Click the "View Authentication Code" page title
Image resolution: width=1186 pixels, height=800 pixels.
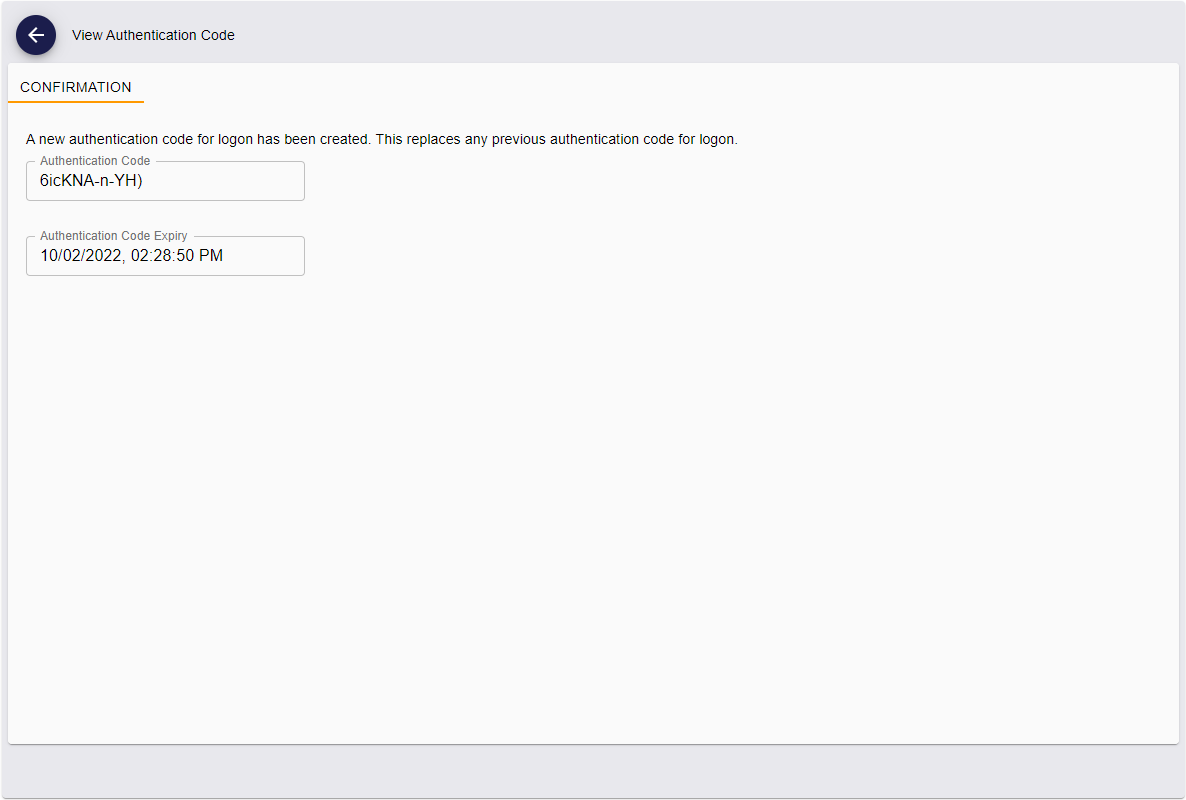(x=153, y=35)
